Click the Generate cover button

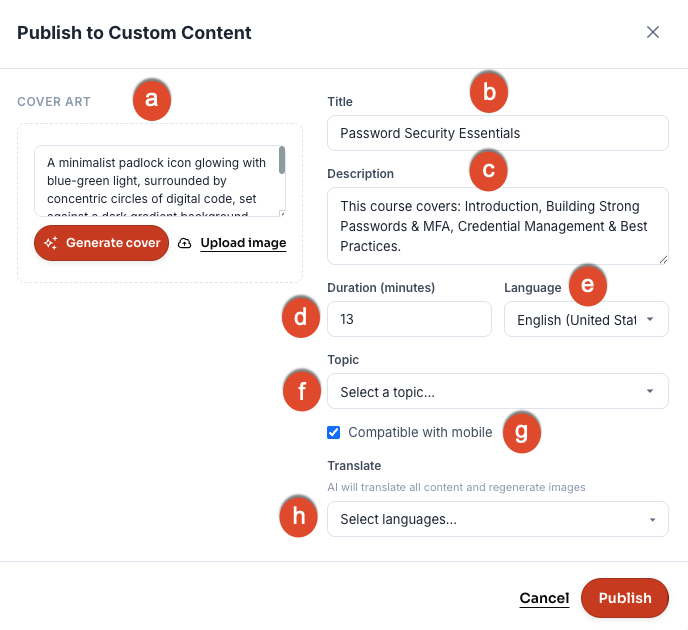pyautogui.click(x=101, y=243)
